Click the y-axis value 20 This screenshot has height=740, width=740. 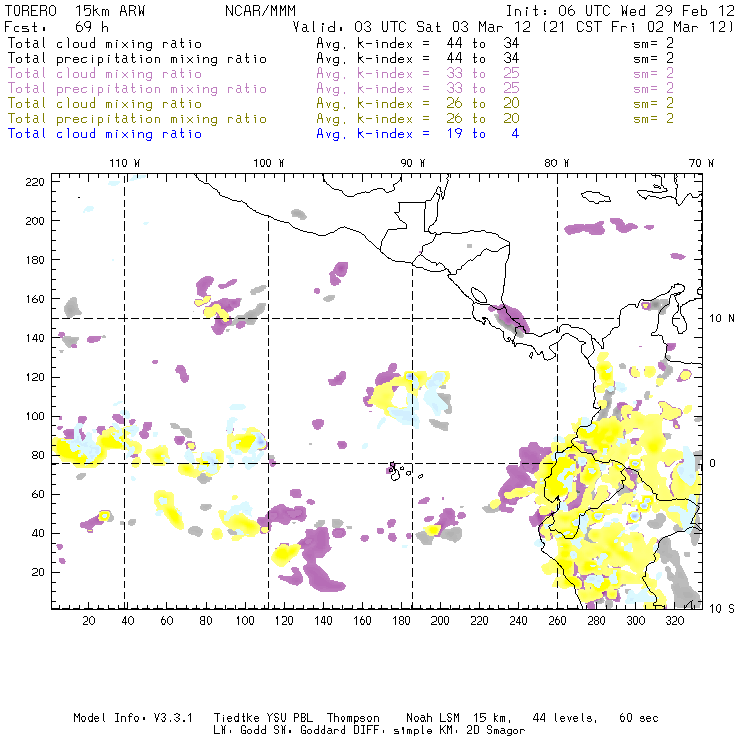pos(38,572)
